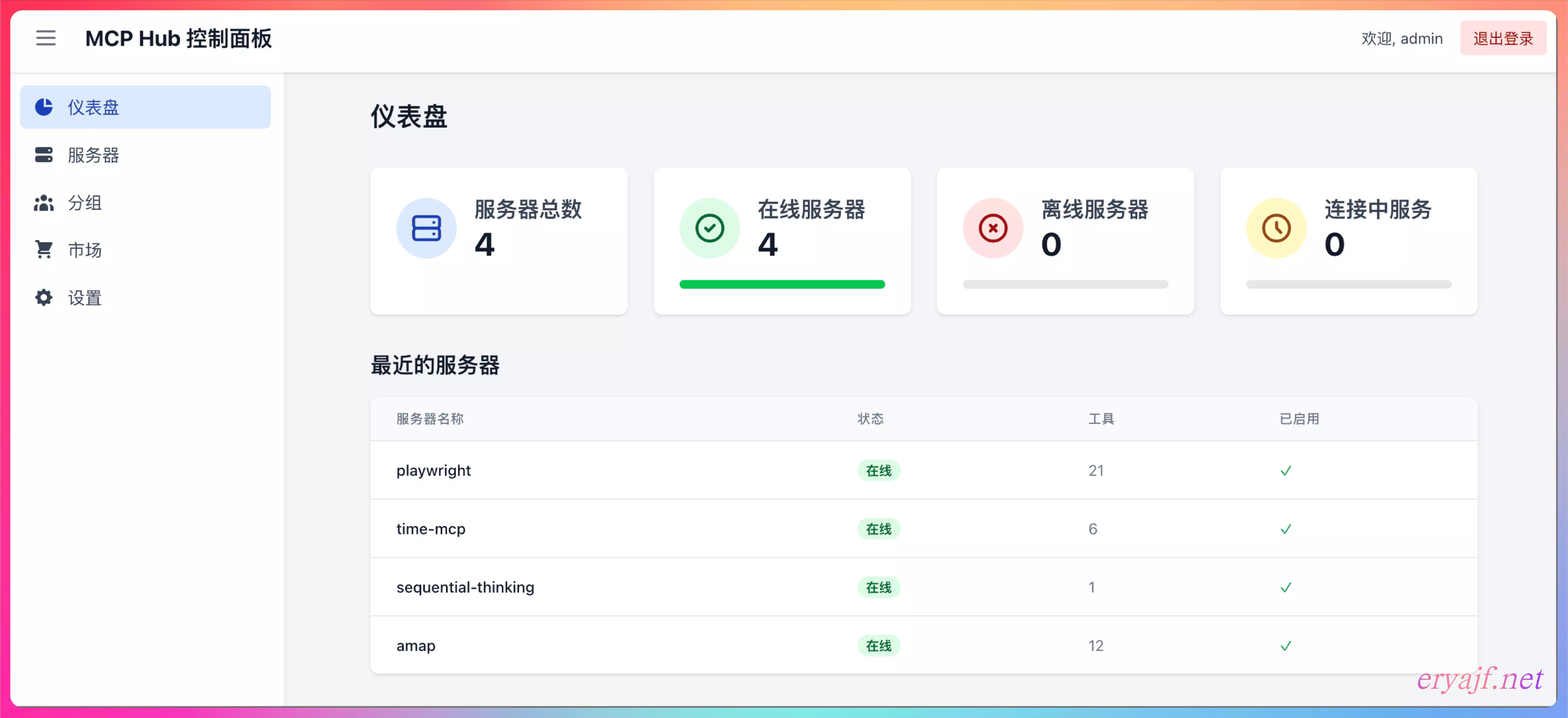The width and height of the screenshot is (1568, 718).
Task: Open the 服务器 menu item
Action: click(x=145, y=155)
